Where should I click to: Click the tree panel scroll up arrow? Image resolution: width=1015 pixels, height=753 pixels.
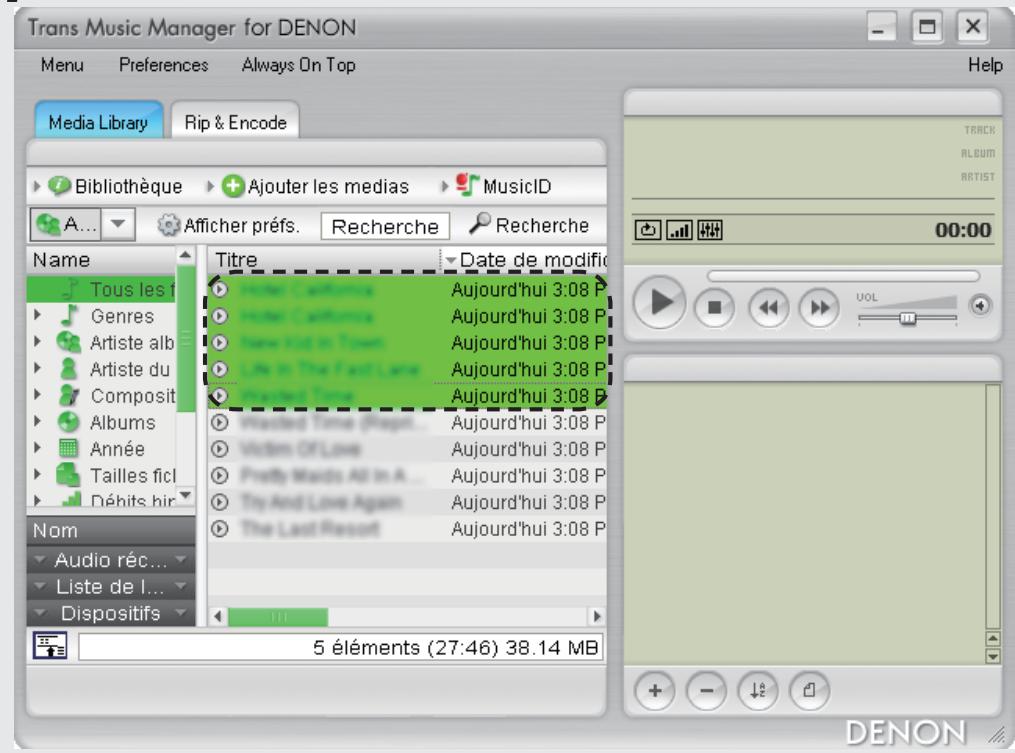click(186, 255)
